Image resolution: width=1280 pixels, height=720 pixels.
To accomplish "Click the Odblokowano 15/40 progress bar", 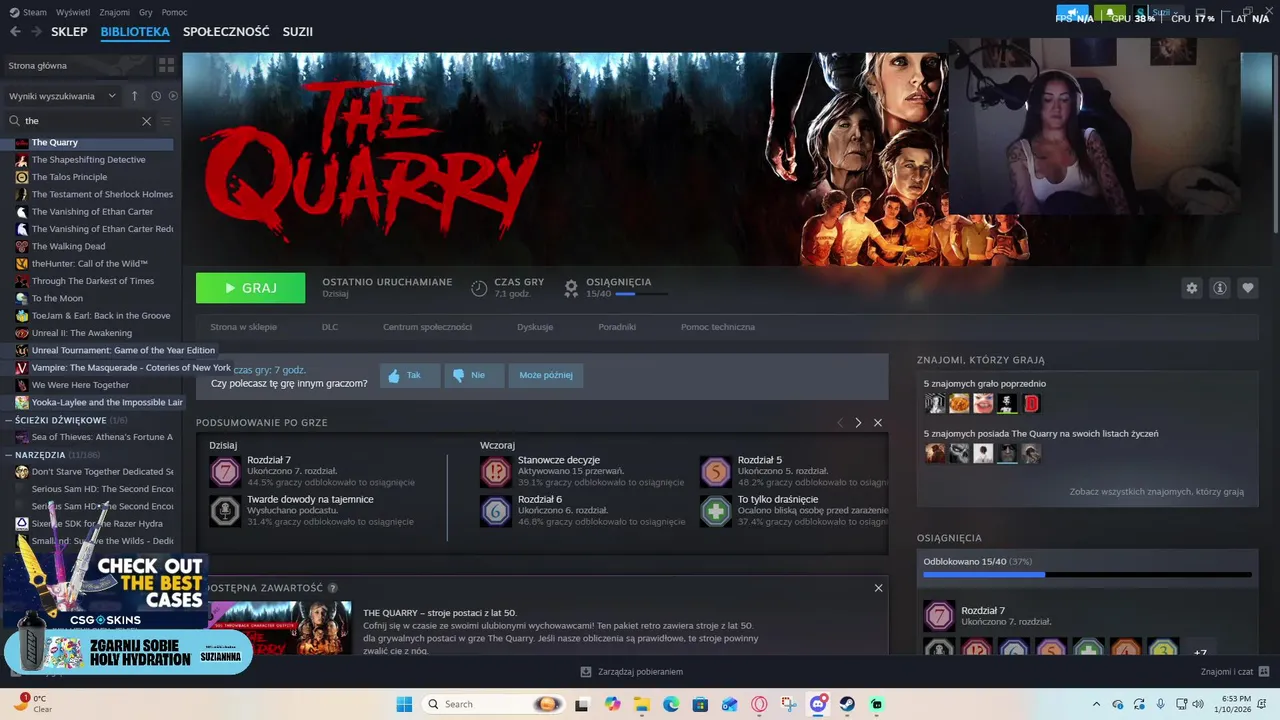I will (1087, 575).
